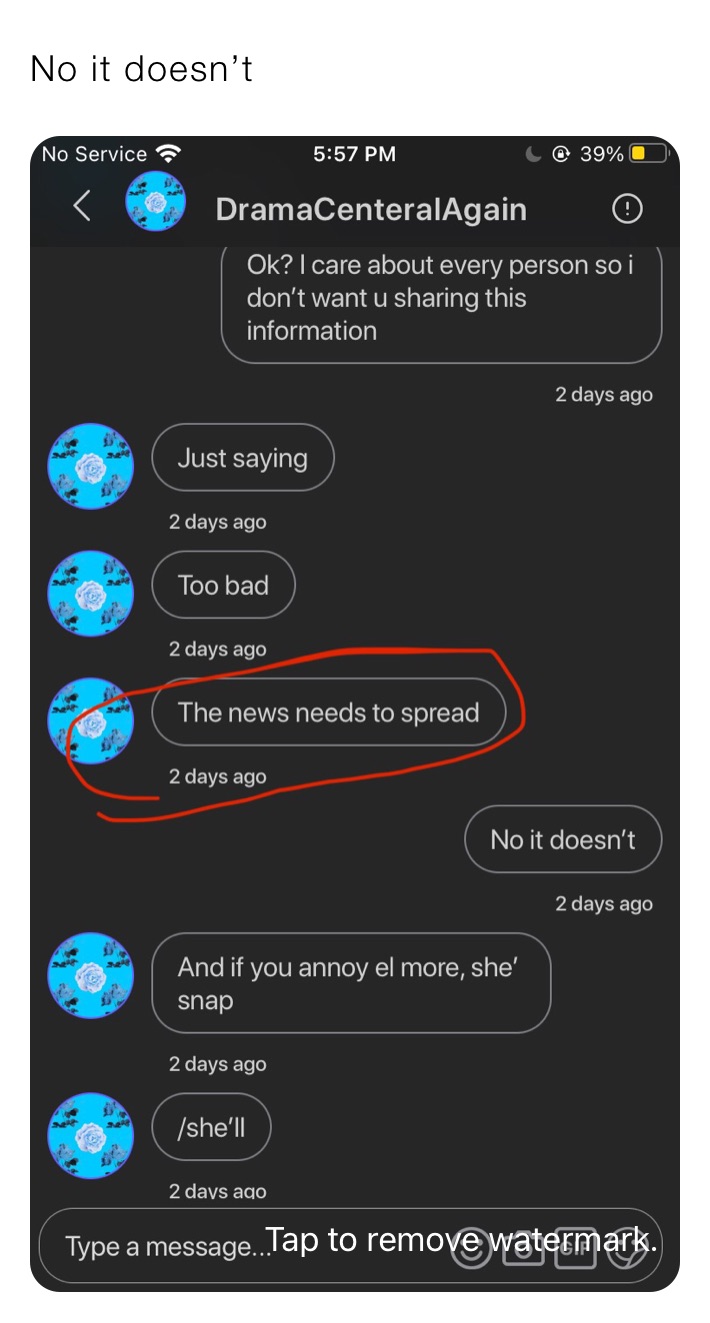This screenshot has width=710, height=1323.
Task: Tap the "And if you annoy el more" message
Action: (x=351, y=983)
